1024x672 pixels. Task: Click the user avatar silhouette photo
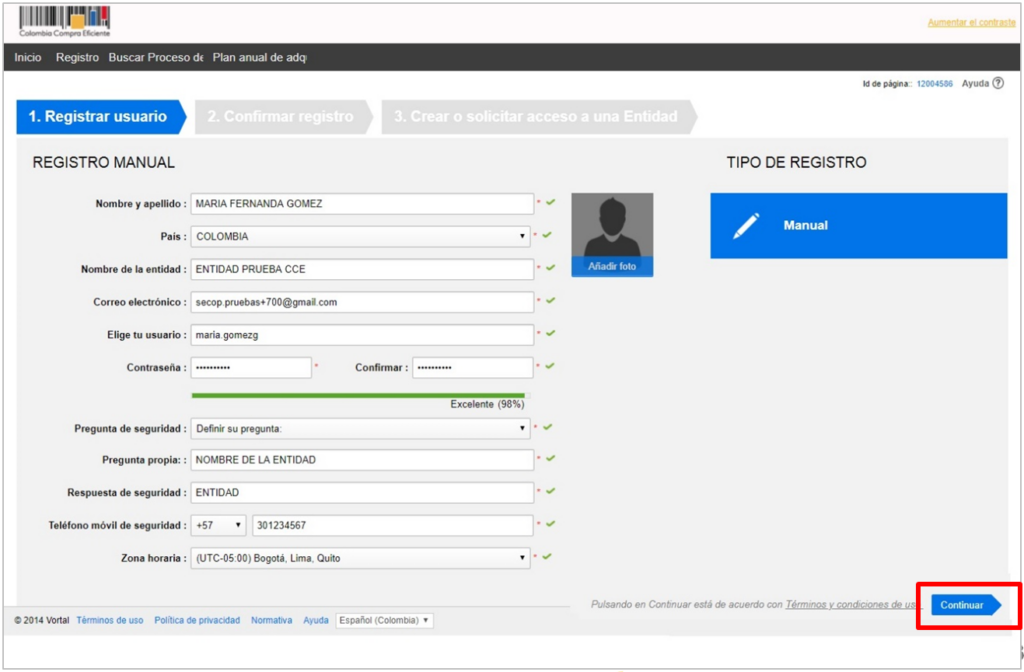612,225
